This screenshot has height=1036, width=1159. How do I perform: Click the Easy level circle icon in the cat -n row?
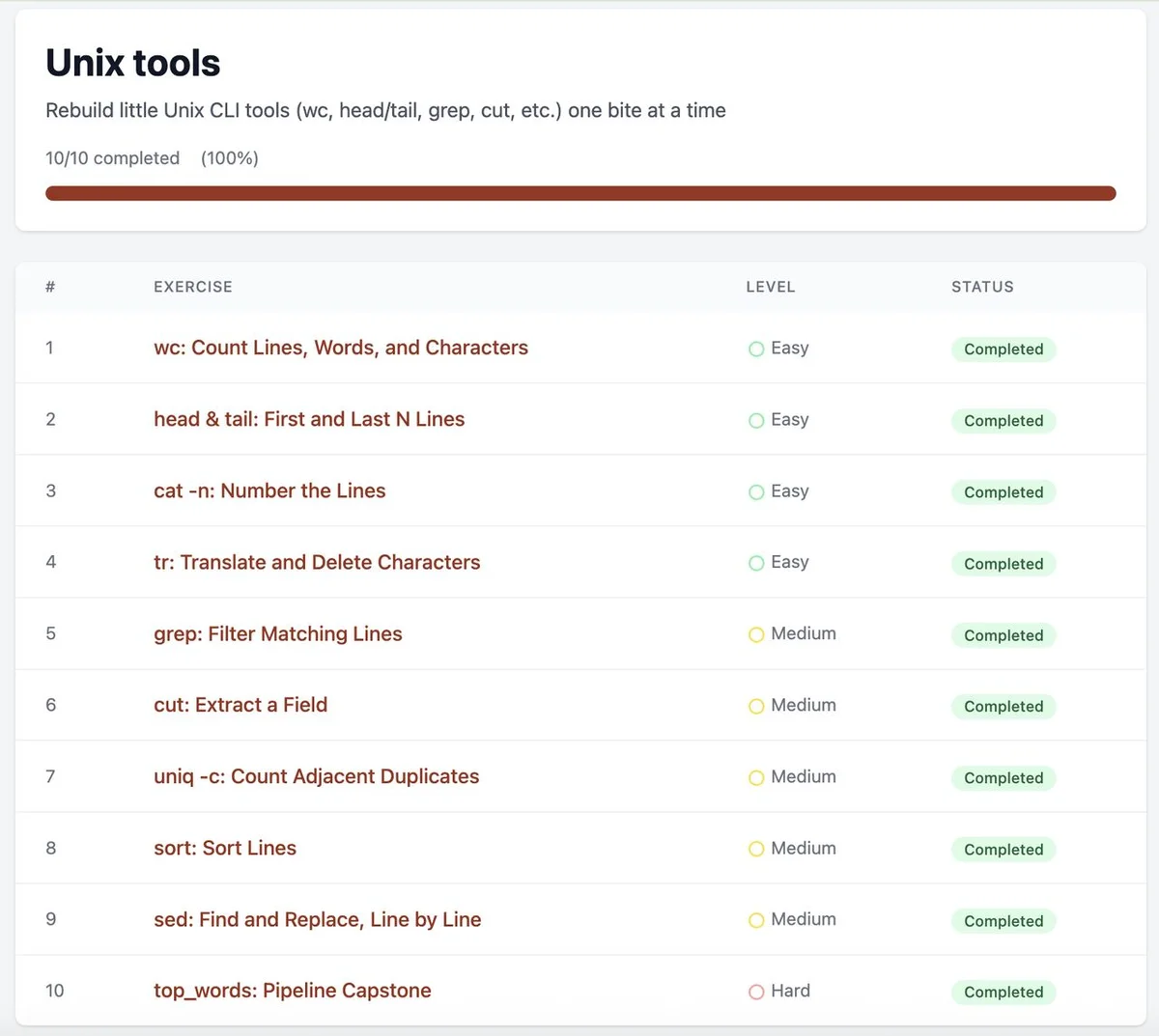click(x=756, y=491)
